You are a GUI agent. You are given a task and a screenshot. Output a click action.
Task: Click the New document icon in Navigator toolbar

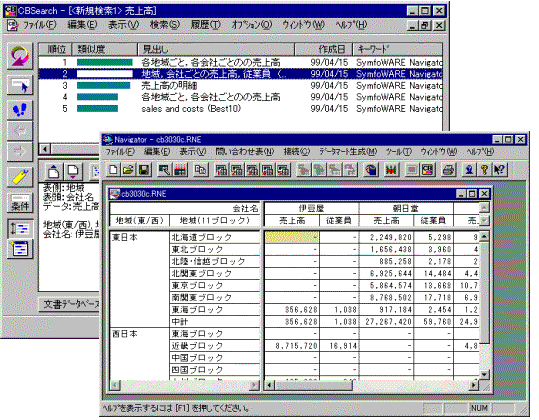click(x=113, y=170)
